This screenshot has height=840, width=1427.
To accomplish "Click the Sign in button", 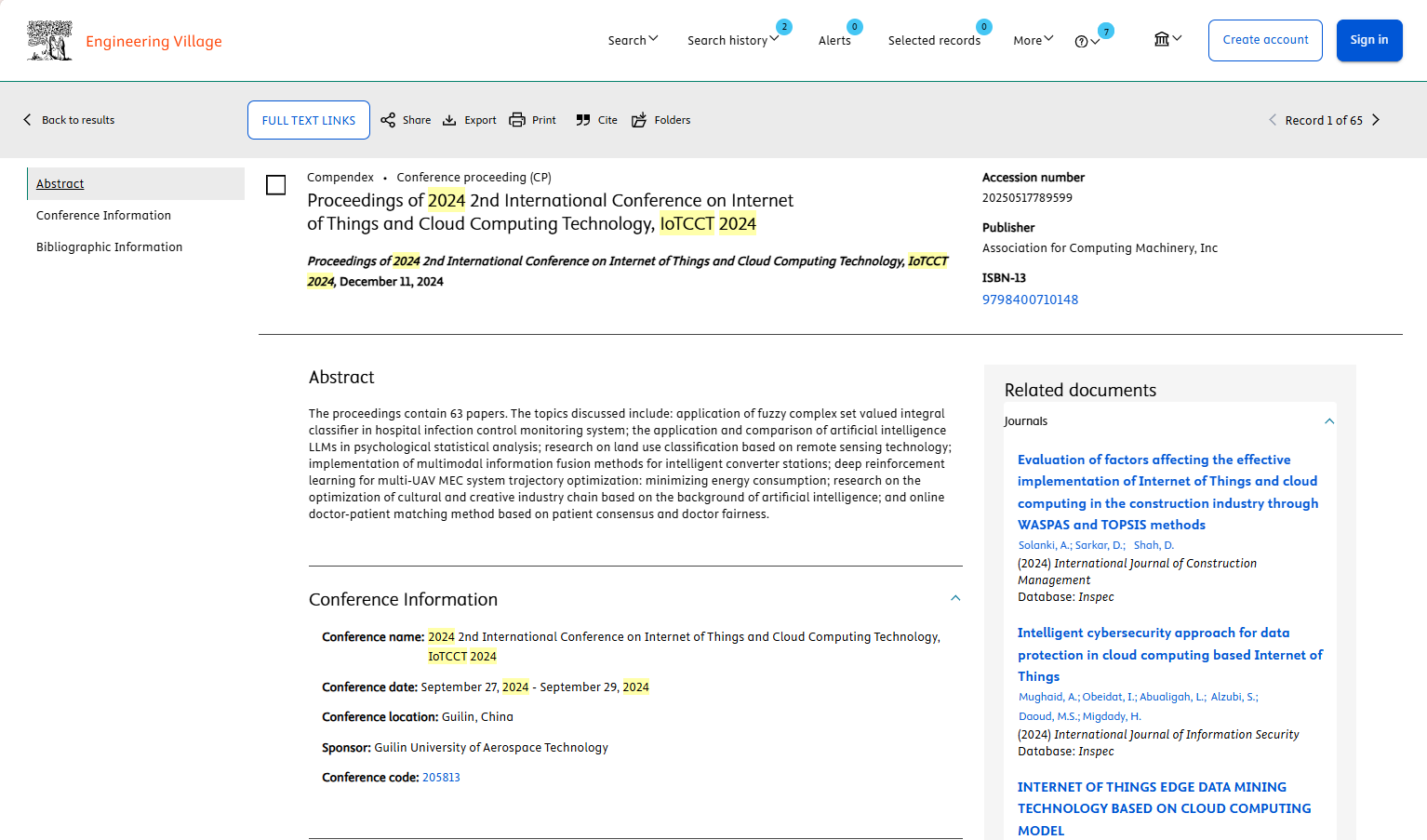I will (1369, 40).
